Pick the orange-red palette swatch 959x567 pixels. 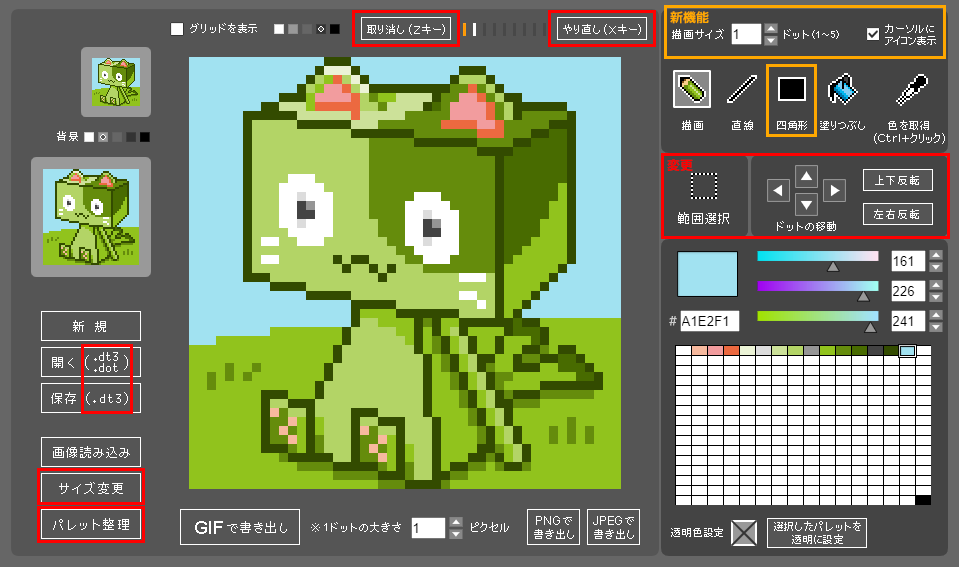tap(731, 350)
